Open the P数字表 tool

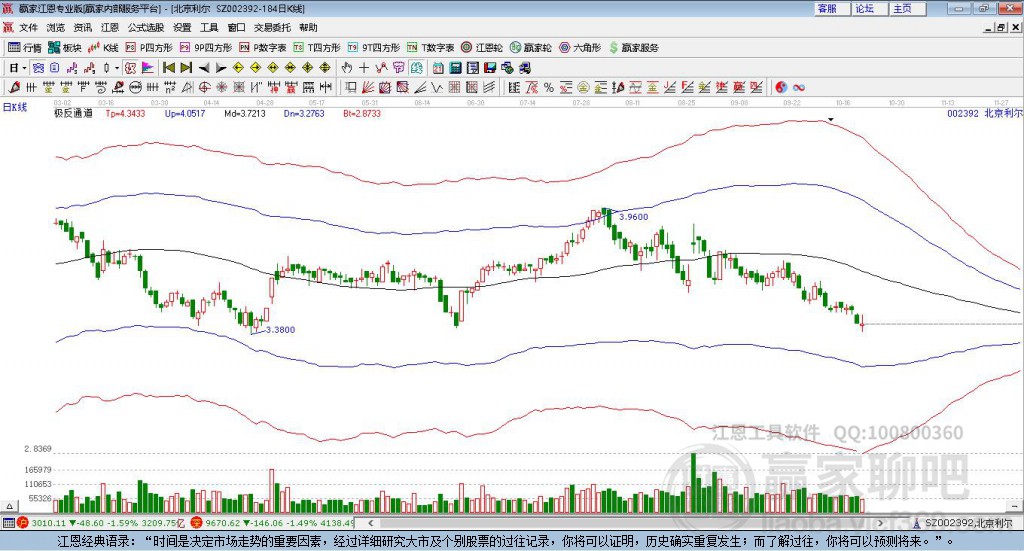pos(263,48)
